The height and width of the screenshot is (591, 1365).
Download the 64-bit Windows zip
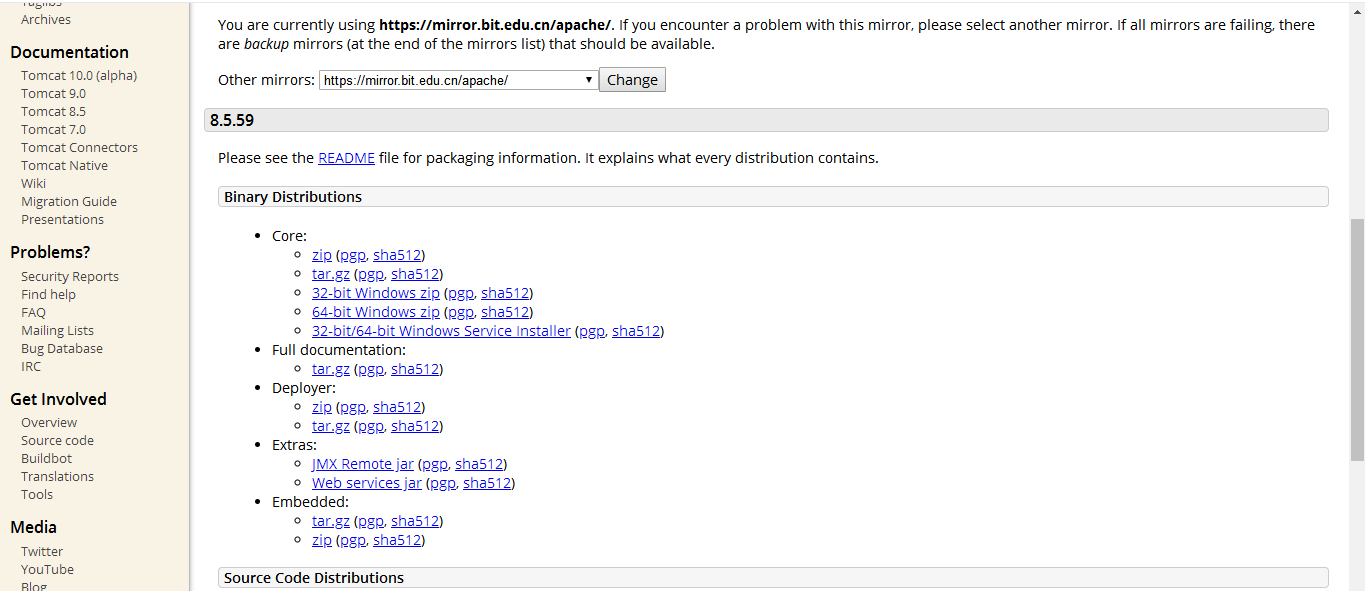click(x=375, y=312)
